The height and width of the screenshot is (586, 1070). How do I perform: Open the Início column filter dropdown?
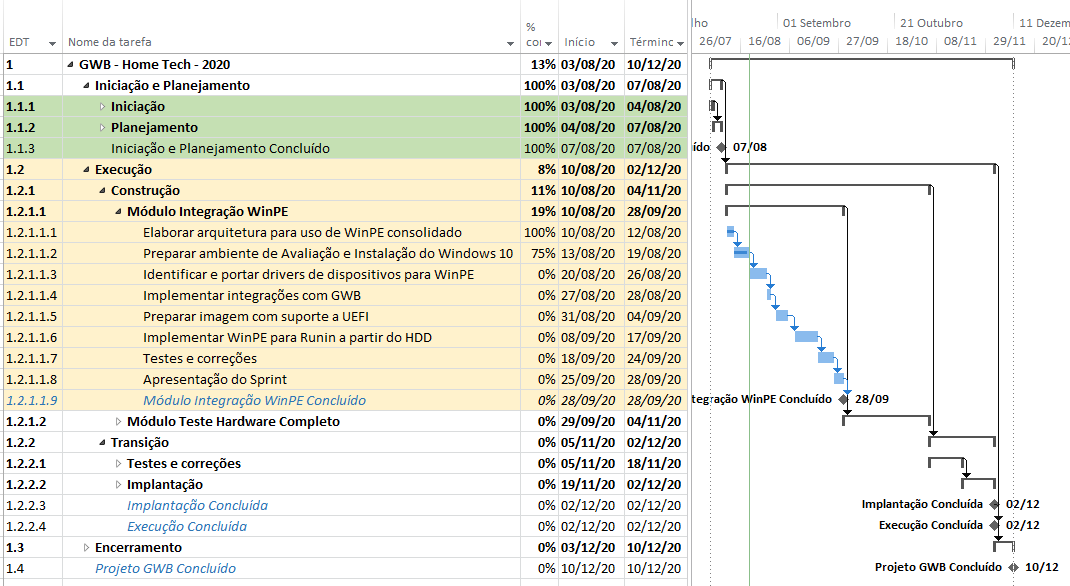(x=614, y=44)
